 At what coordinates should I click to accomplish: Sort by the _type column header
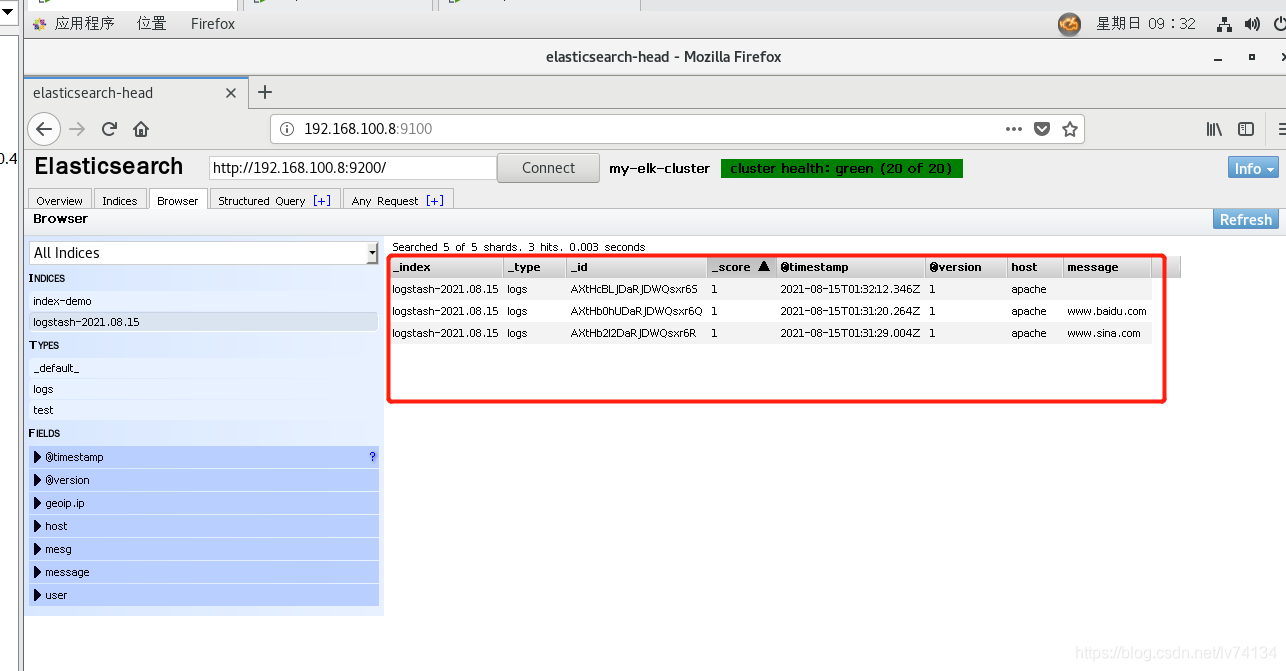(x=535, y=267)
